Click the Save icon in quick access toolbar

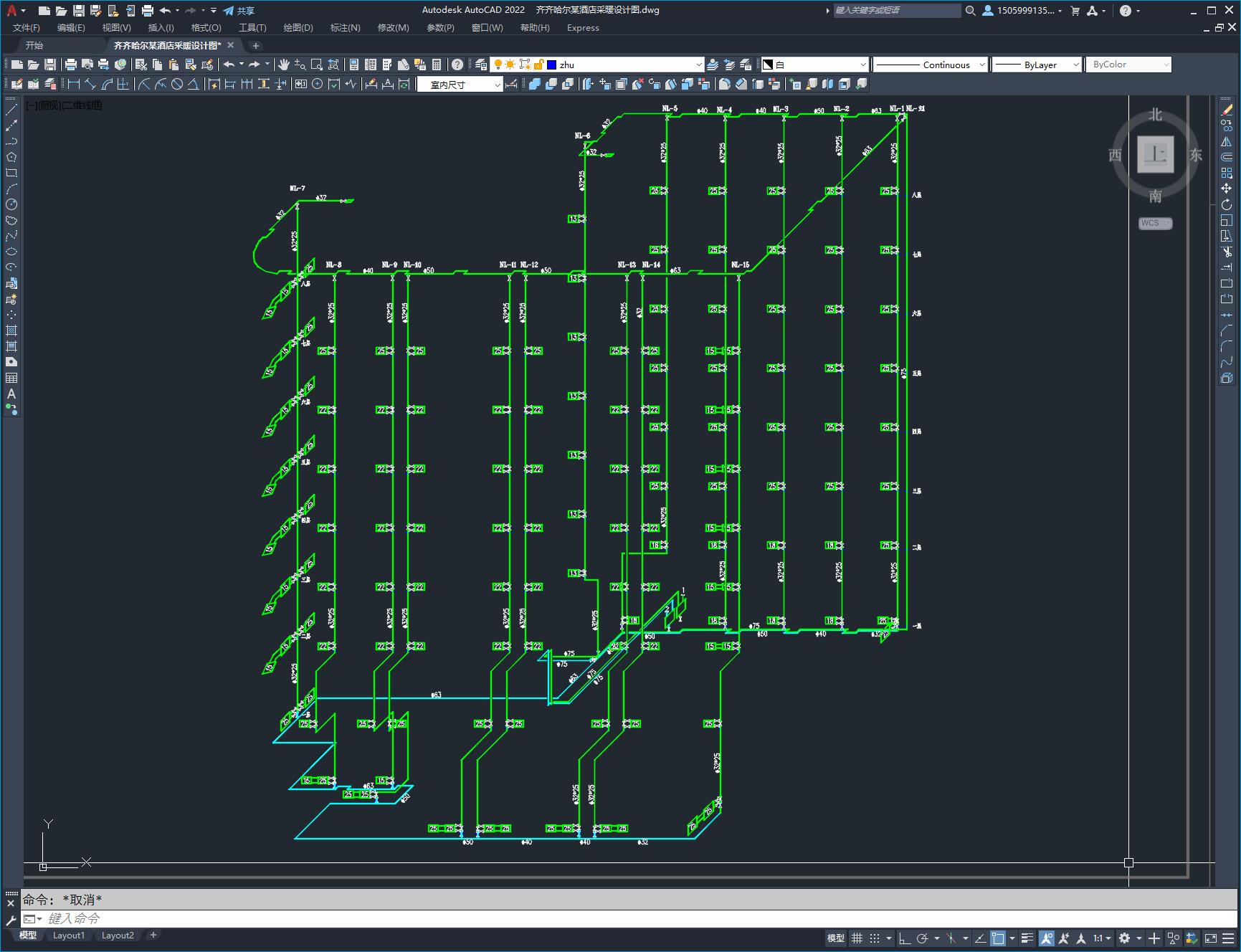(x=79, y=11)
